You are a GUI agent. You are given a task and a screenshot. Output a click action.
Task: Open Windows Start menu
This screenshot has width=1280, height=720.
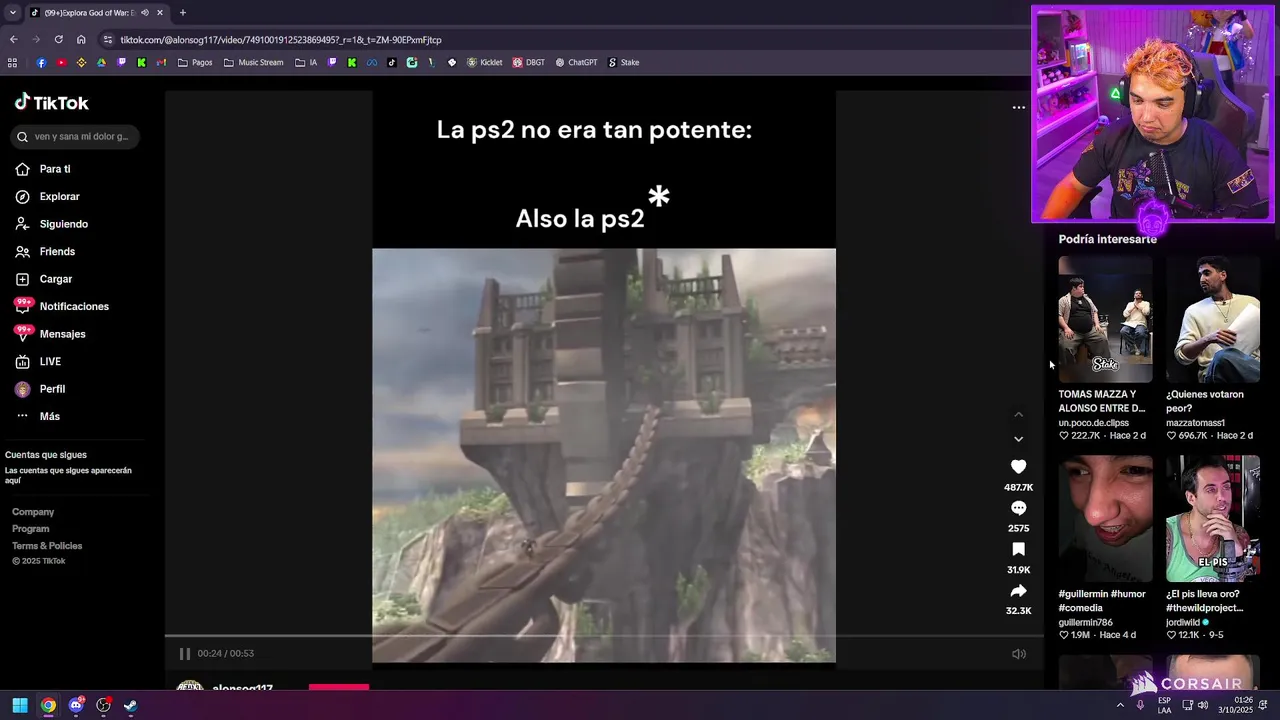point(20,705)
